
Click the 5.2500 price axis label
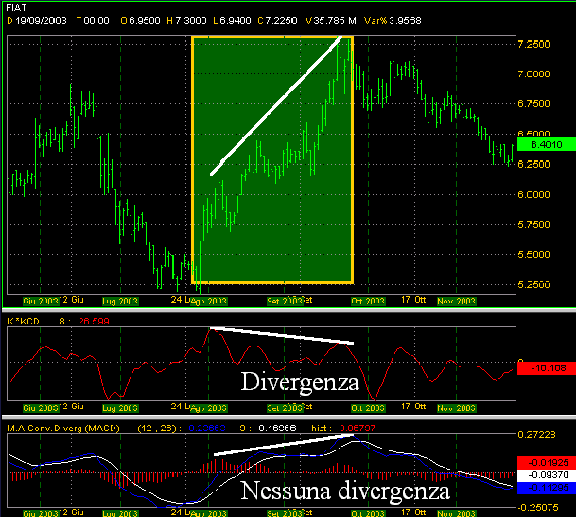[534, 284]
